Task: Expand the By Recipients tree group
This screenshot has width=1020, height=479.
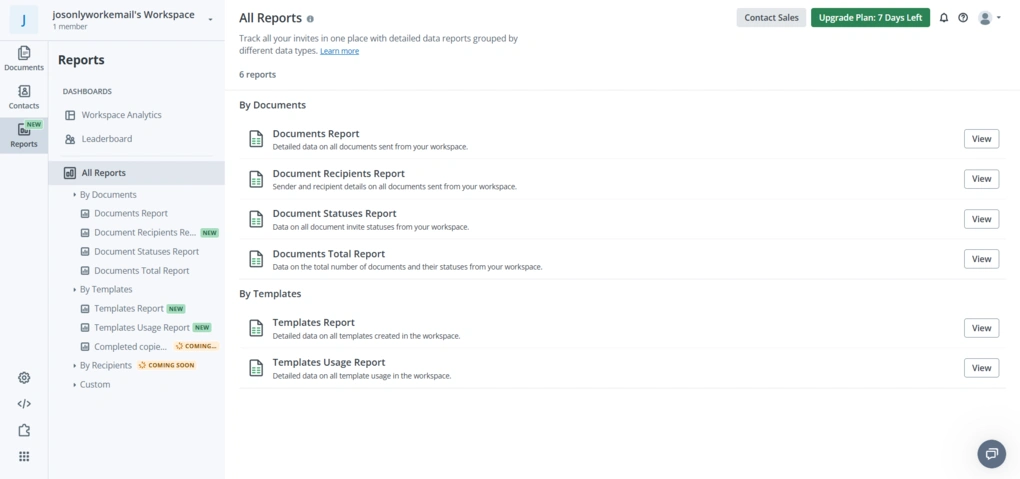Action: tap(75, 366)
